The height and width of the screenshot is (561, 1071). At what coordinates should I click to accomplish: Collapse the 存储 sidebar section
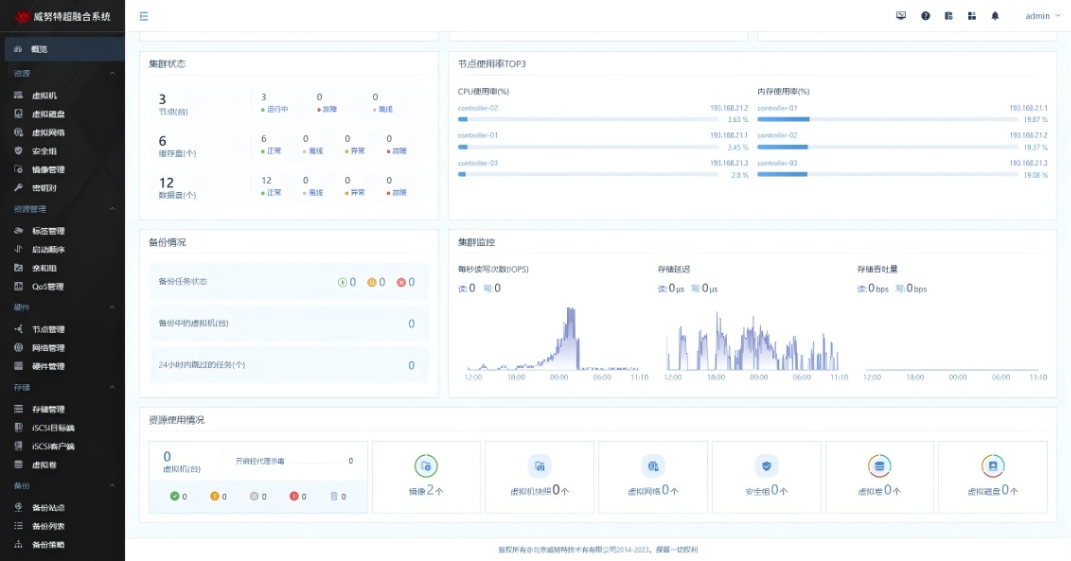112,387
